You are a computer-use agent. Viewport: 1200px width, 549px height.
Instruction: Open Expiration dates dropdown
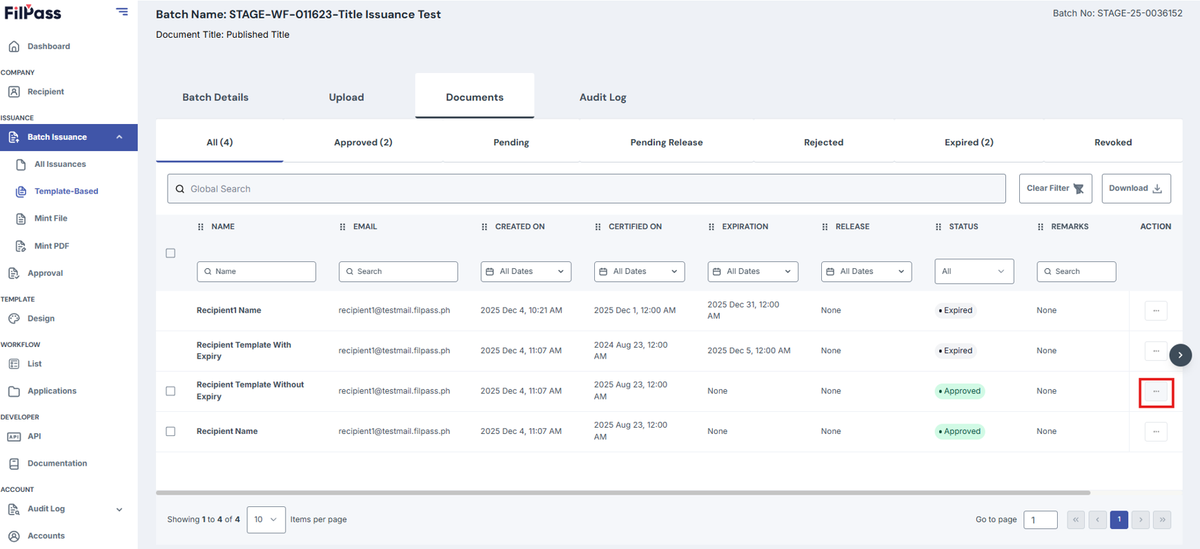coord(753,271)
